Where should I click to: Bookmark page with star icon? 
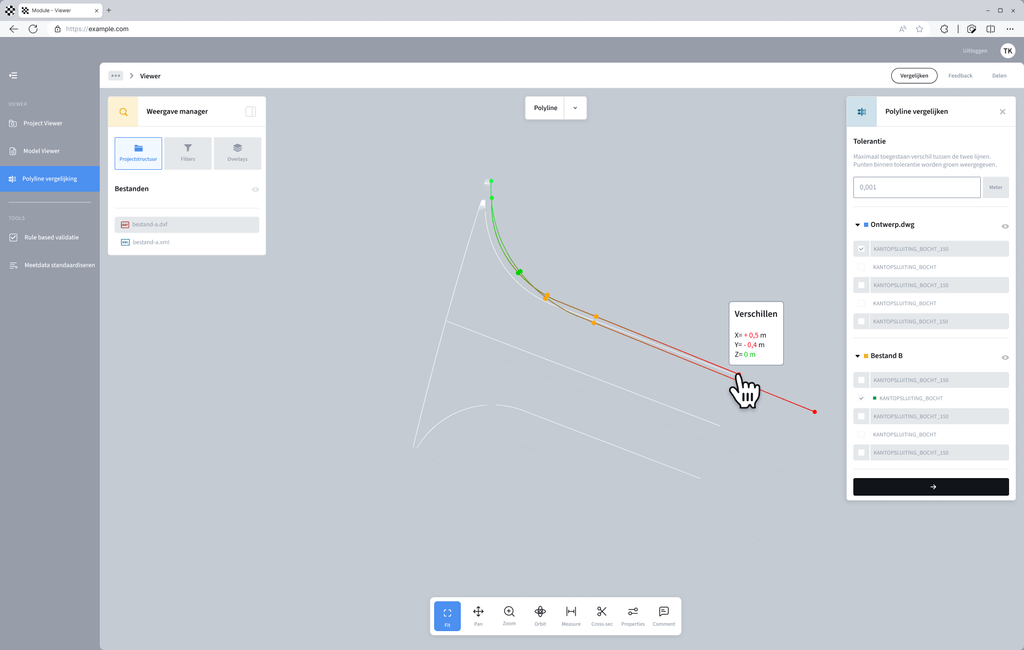[920, 29]
